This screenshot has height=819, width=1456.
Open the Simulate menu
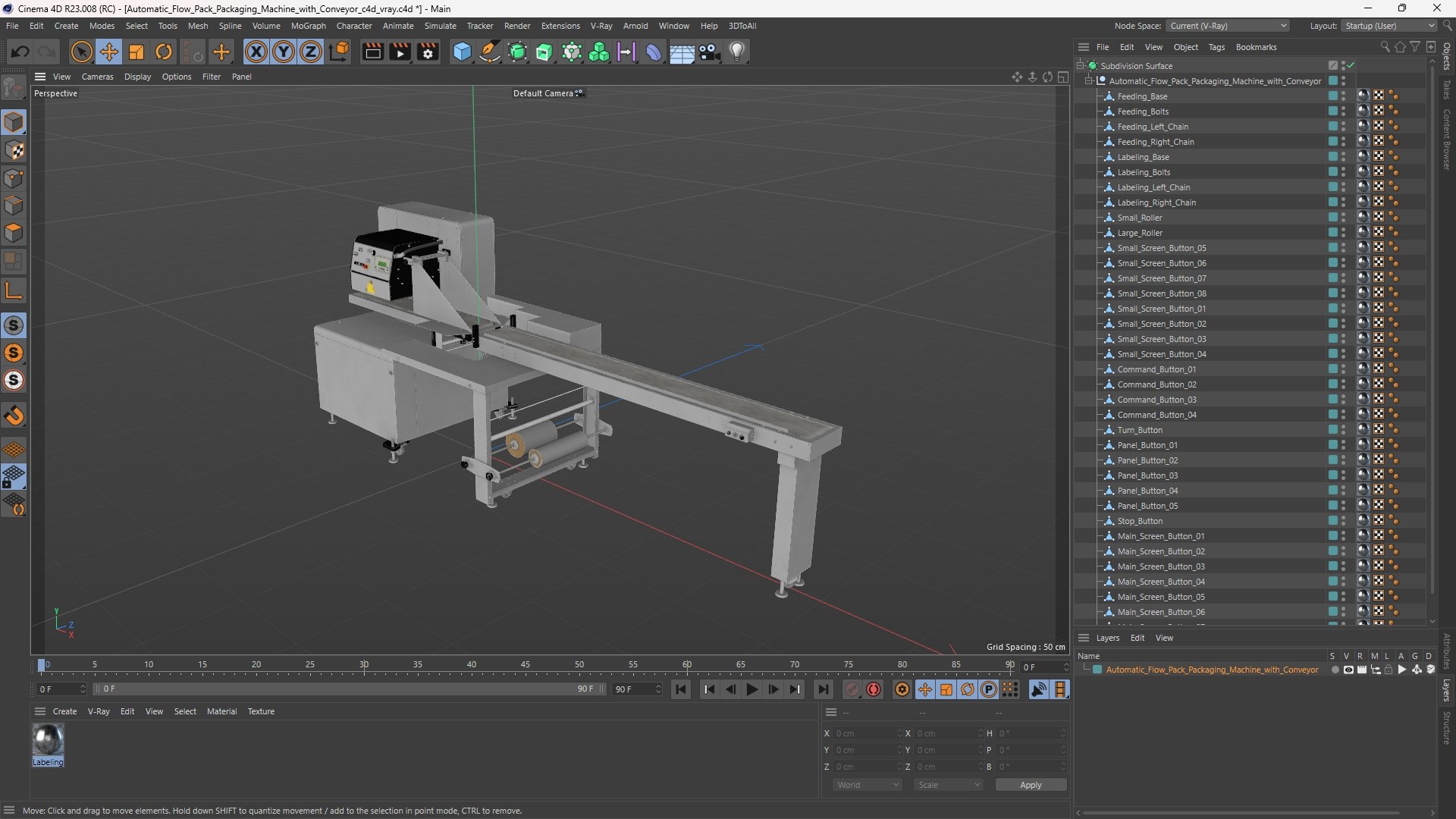[440, 26]
